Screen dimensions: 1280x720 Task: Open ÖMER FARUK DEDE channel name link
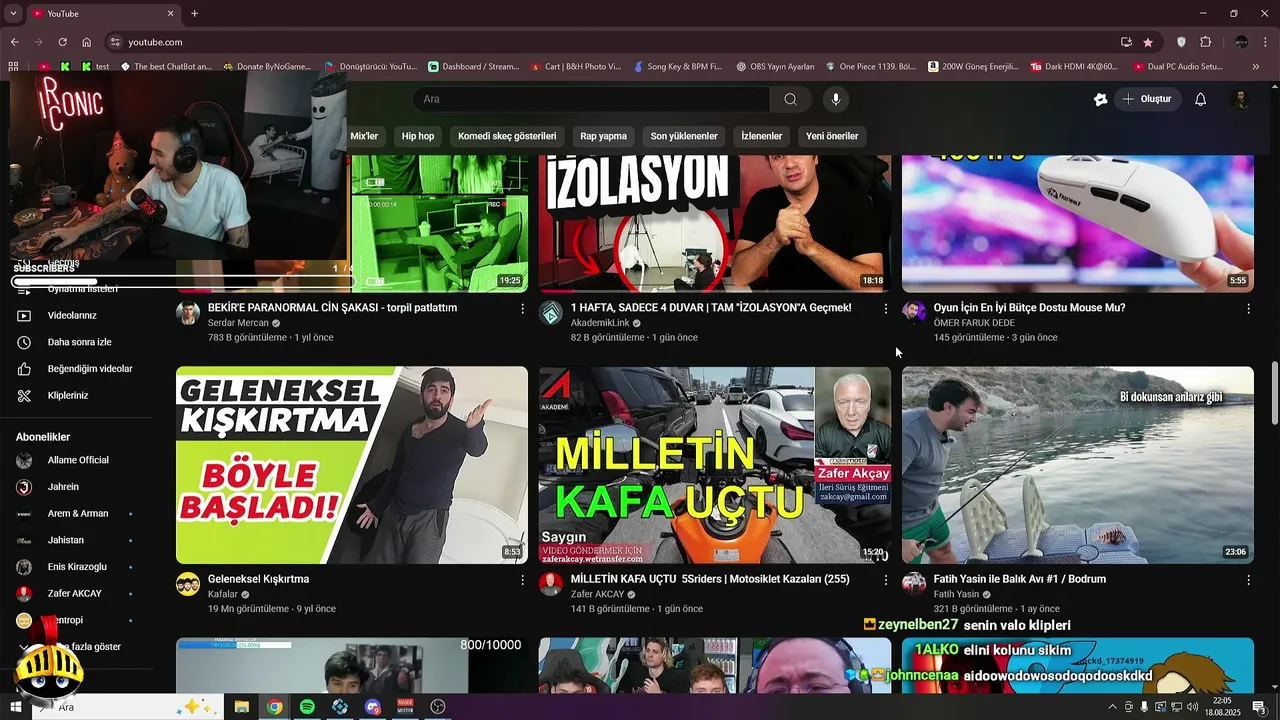974,323
